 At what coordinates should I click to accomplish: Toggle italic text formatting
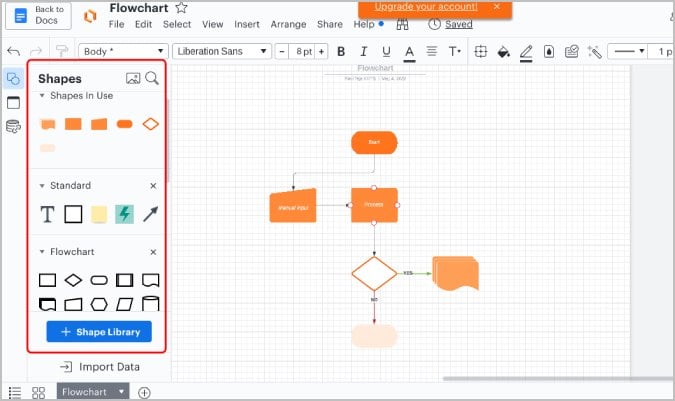364,52
